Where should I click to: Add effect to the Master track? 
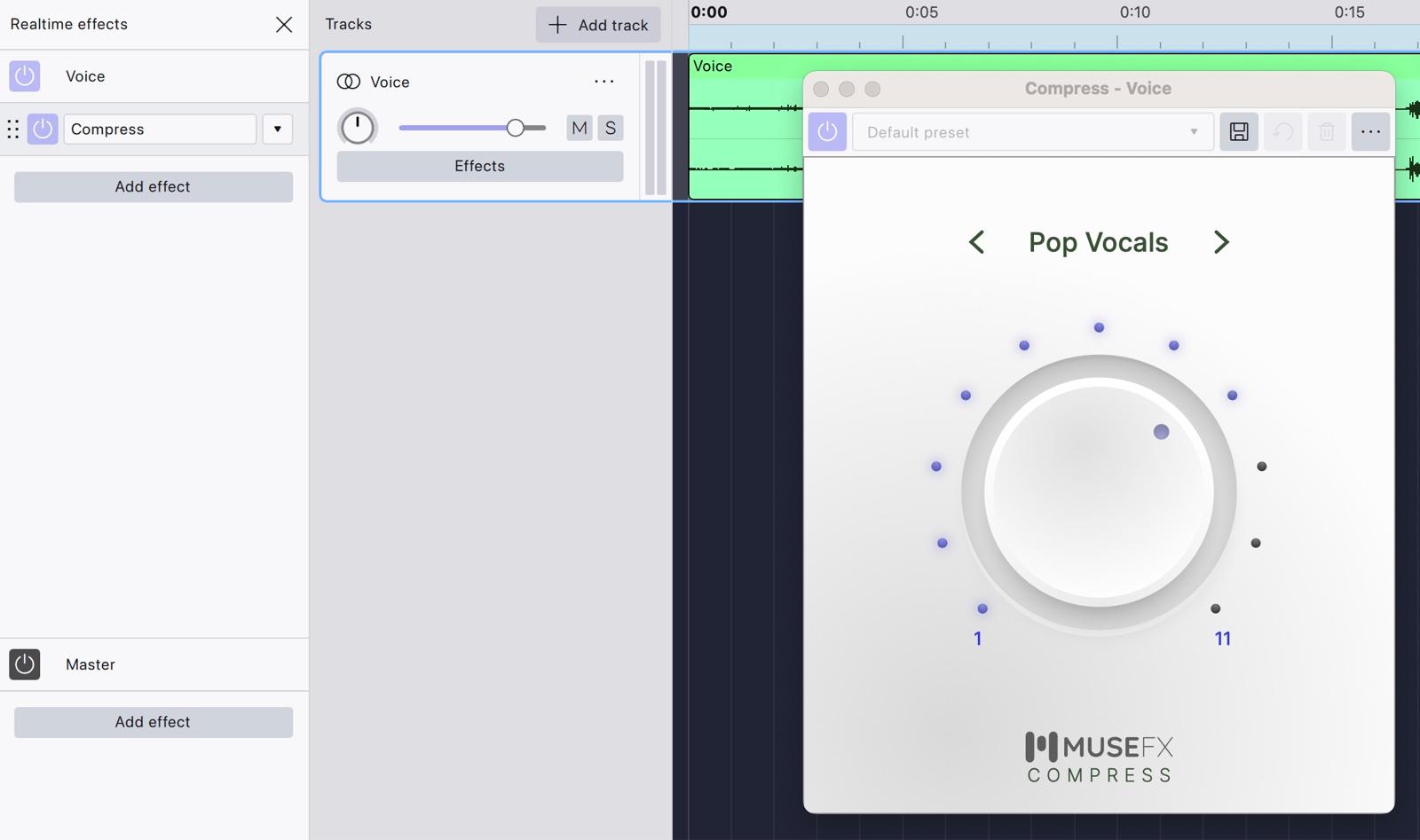tap(154, 722)
